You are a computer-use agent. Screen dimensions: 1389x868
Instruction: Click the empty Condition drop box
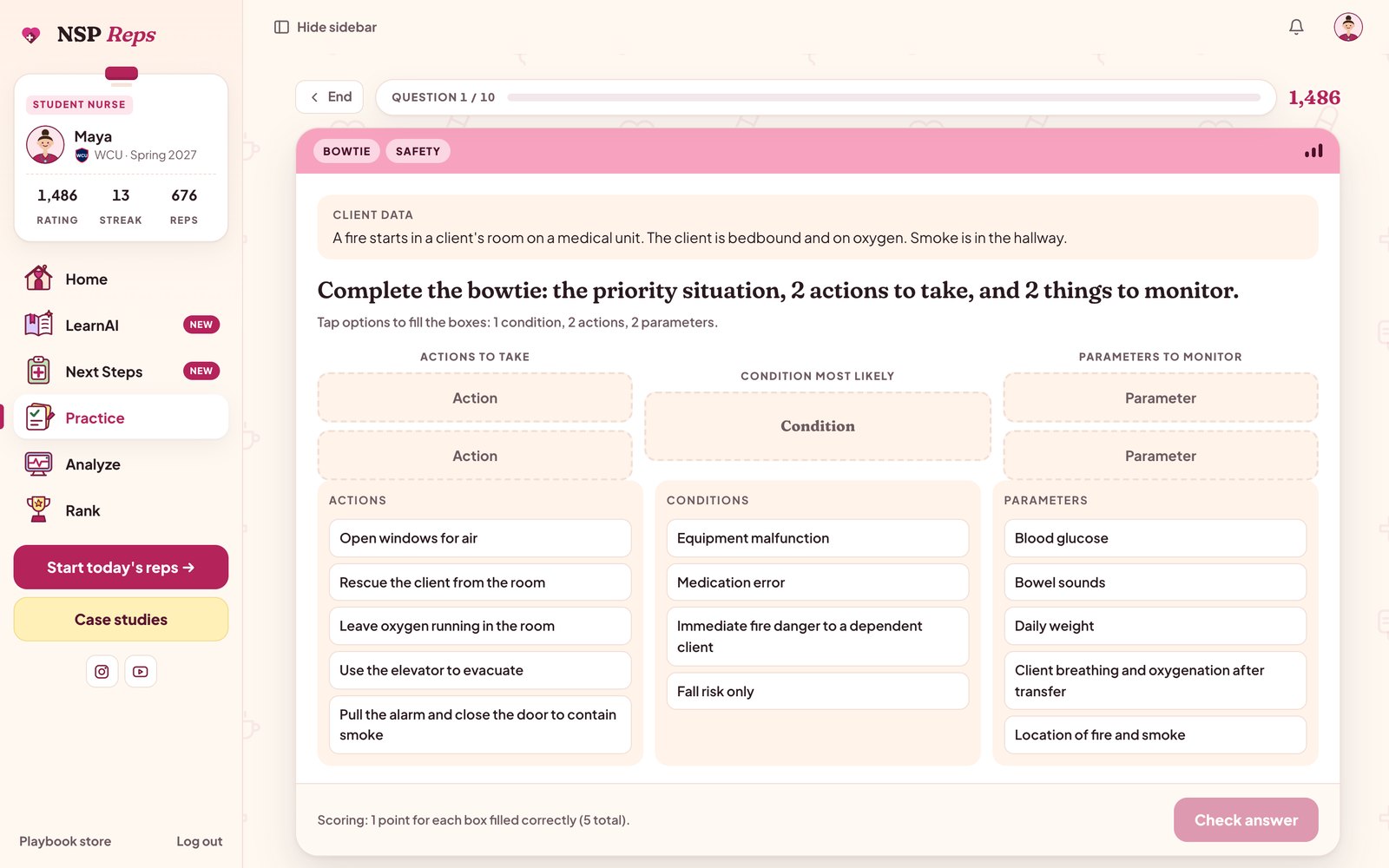click(817, 426)
